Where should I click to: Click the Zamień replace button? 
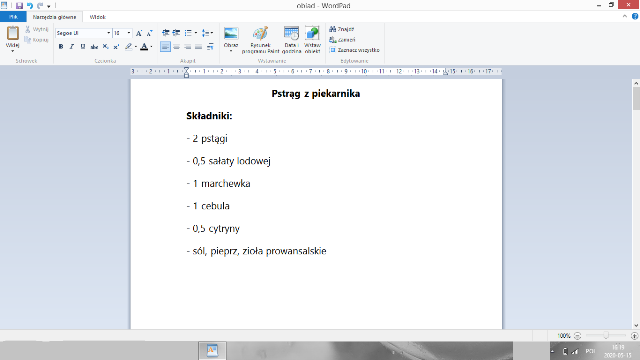click(x=342, y=40)
